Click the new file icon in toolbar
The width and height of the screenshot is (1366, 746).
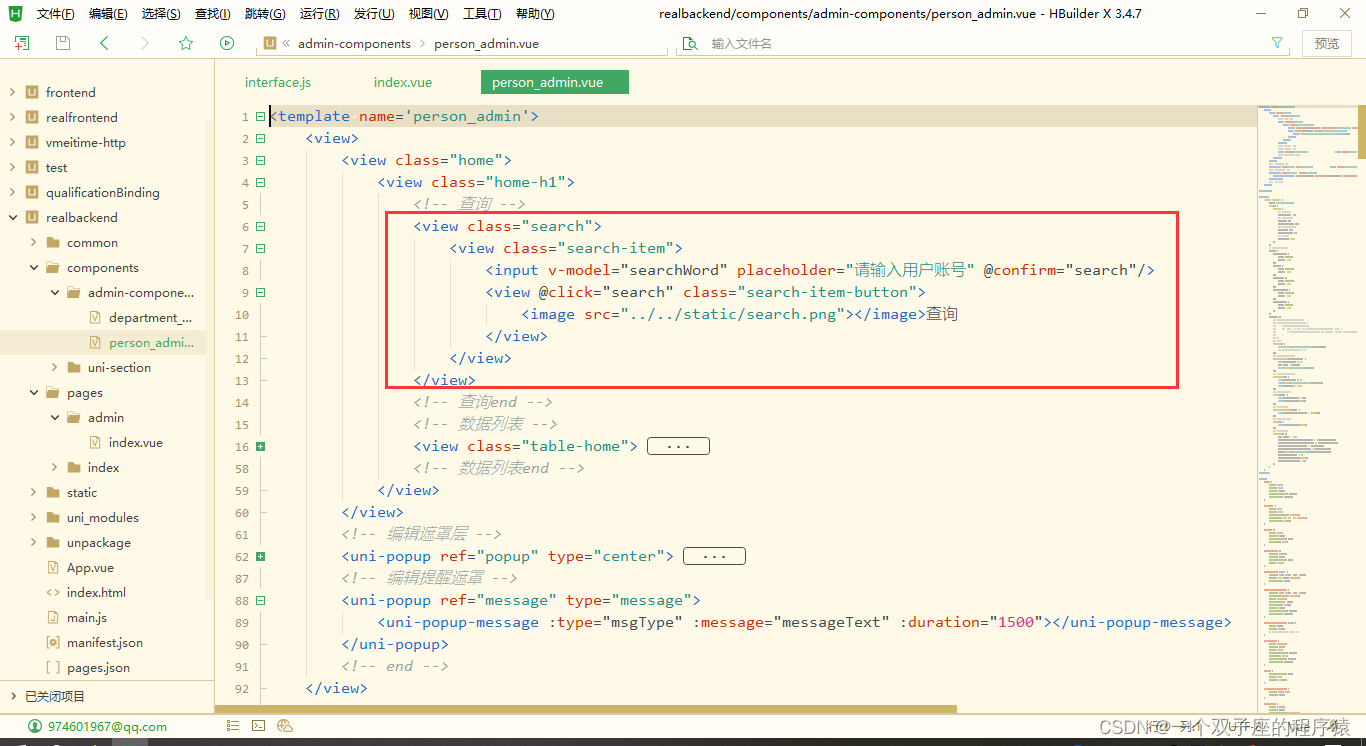(x=21, y=43)
